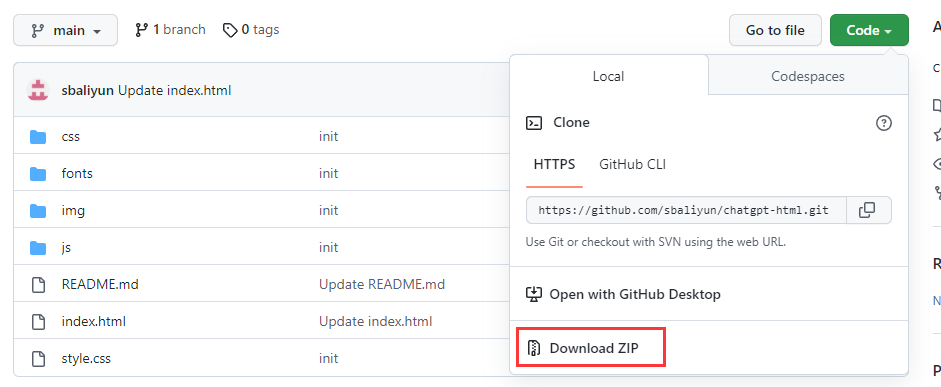
Task: Click the 'Use Git or checkout with SVN' text
Action: 656,242
